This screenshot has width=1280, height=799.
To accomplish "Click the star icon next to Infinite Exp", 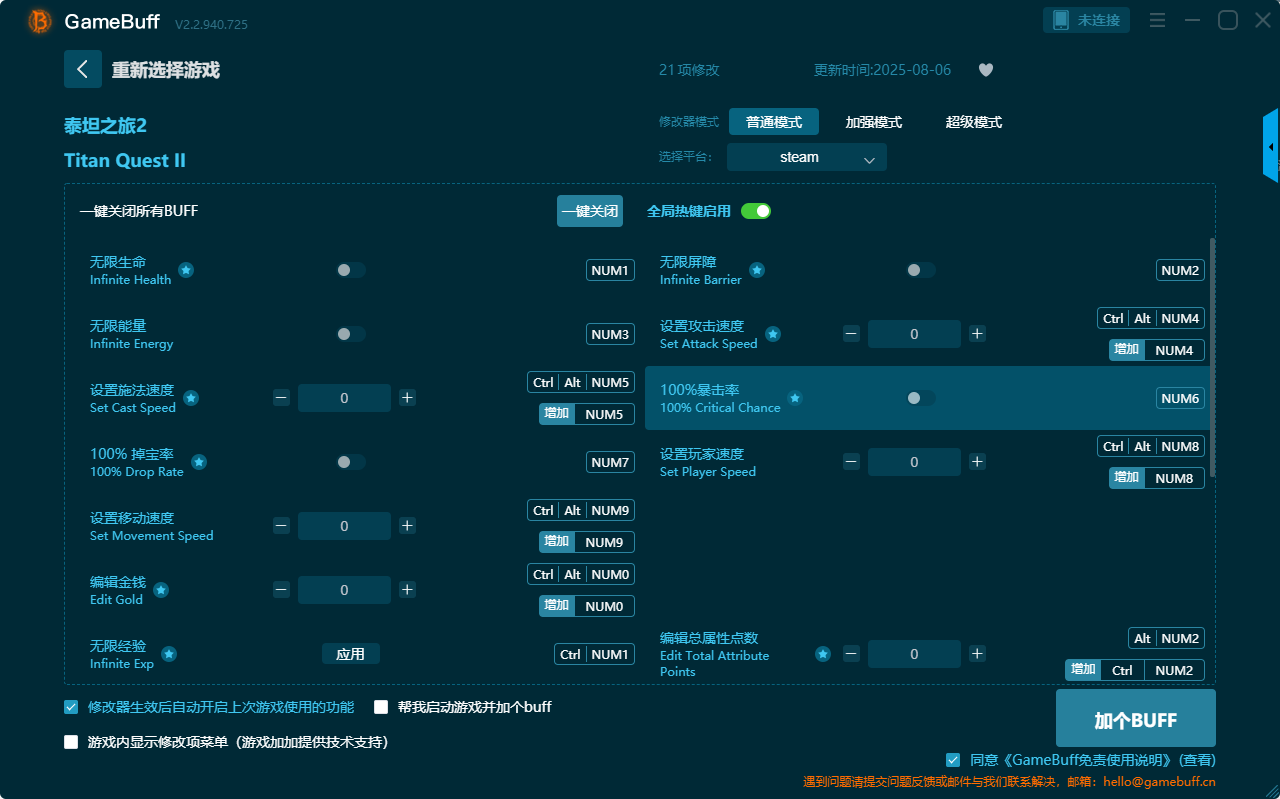I will pos(169,654).
